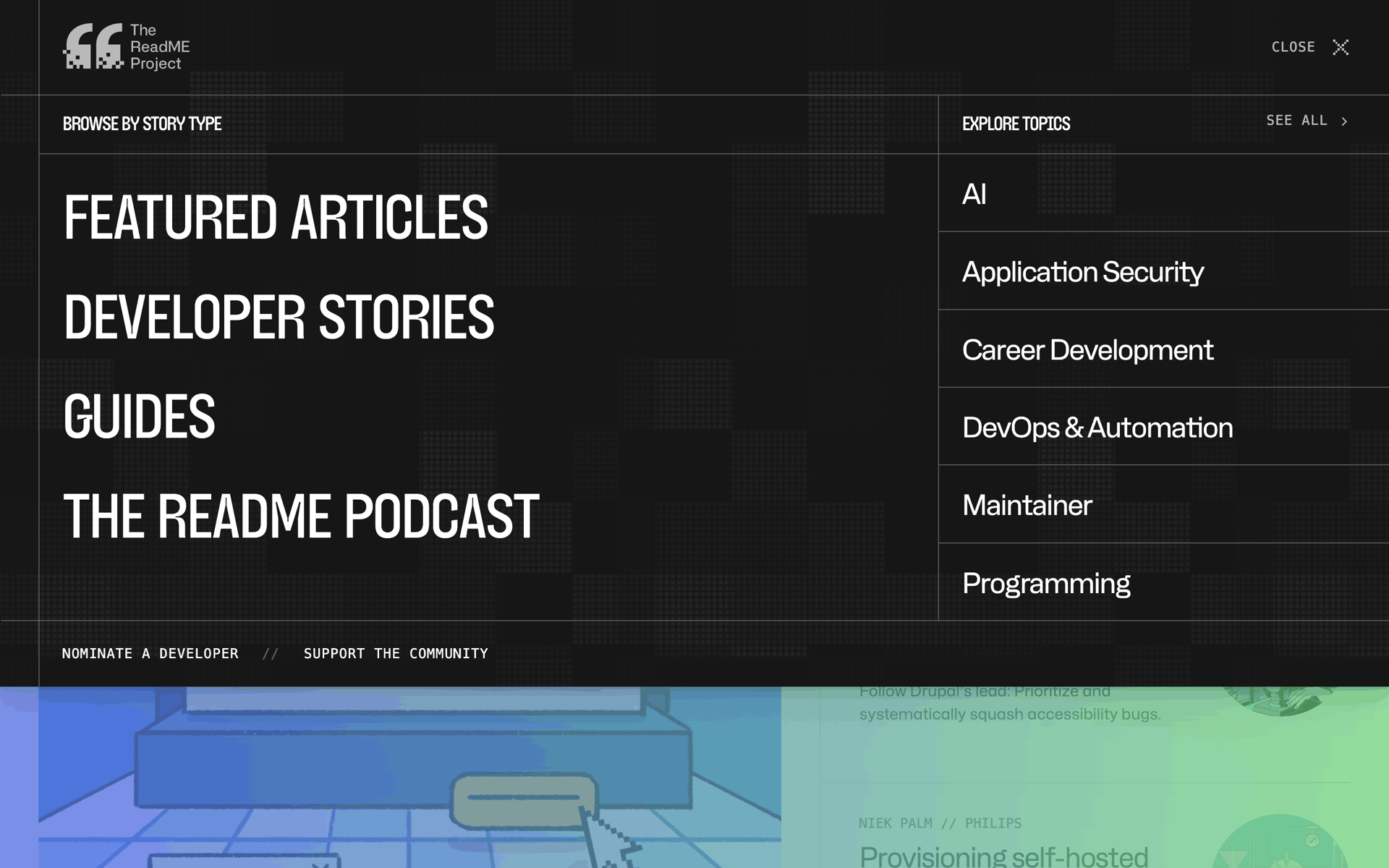Open See All topics chevron arrow

coord(1344,122)
